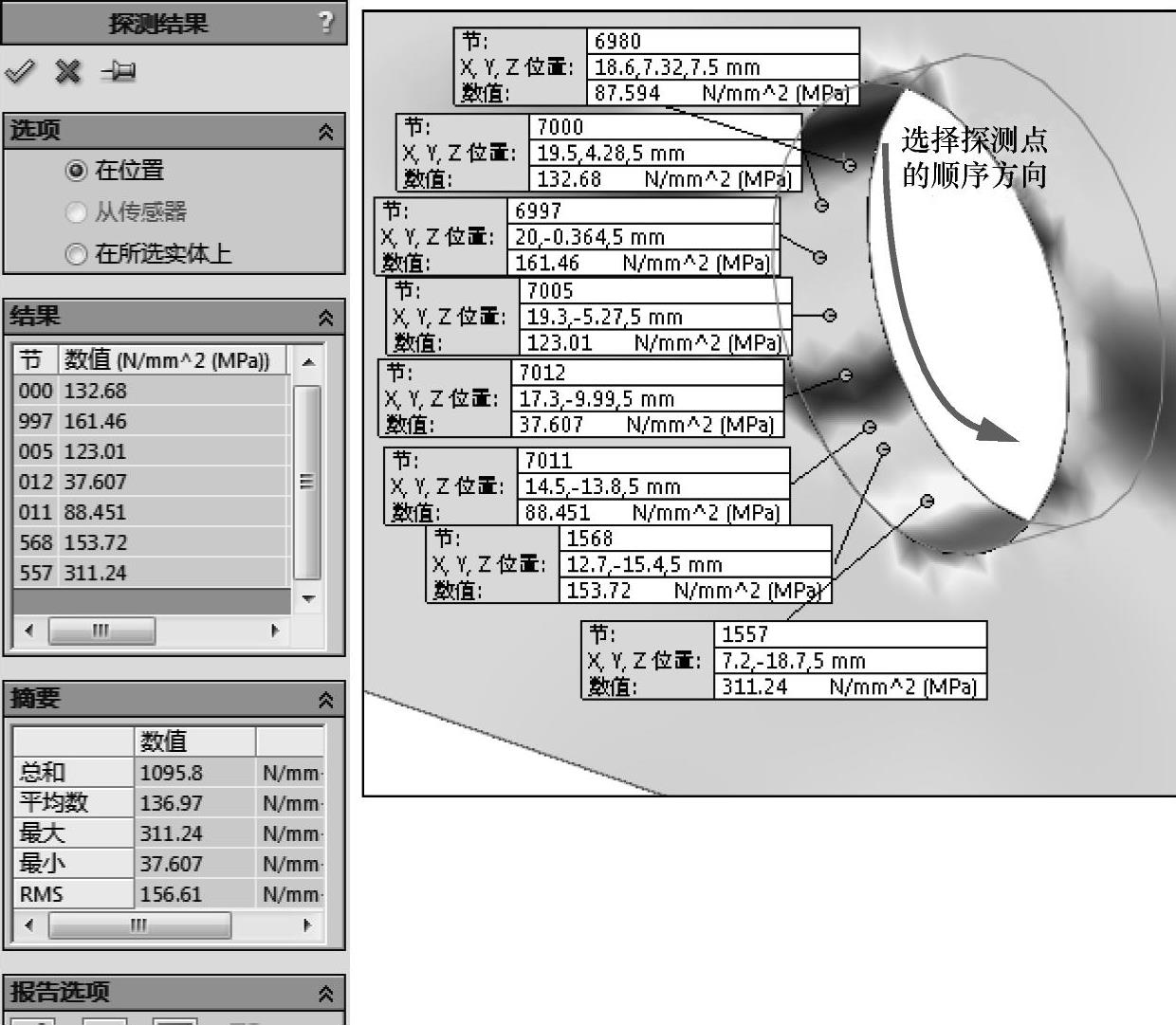Confirm probe results with green checkmark

[20, 72]
